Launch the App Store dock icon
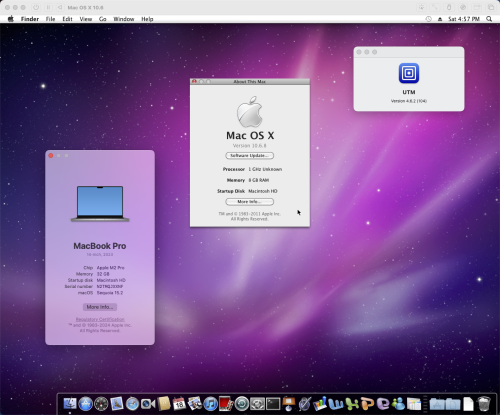This screenshot has width=500, height=415. [85, 404]
